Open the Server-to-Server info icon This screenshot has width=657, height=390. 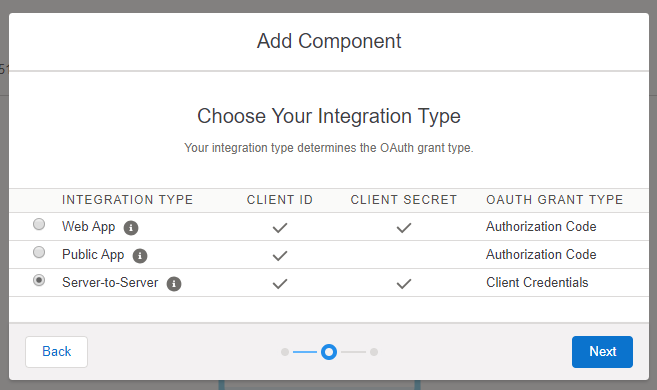[174, 284]
